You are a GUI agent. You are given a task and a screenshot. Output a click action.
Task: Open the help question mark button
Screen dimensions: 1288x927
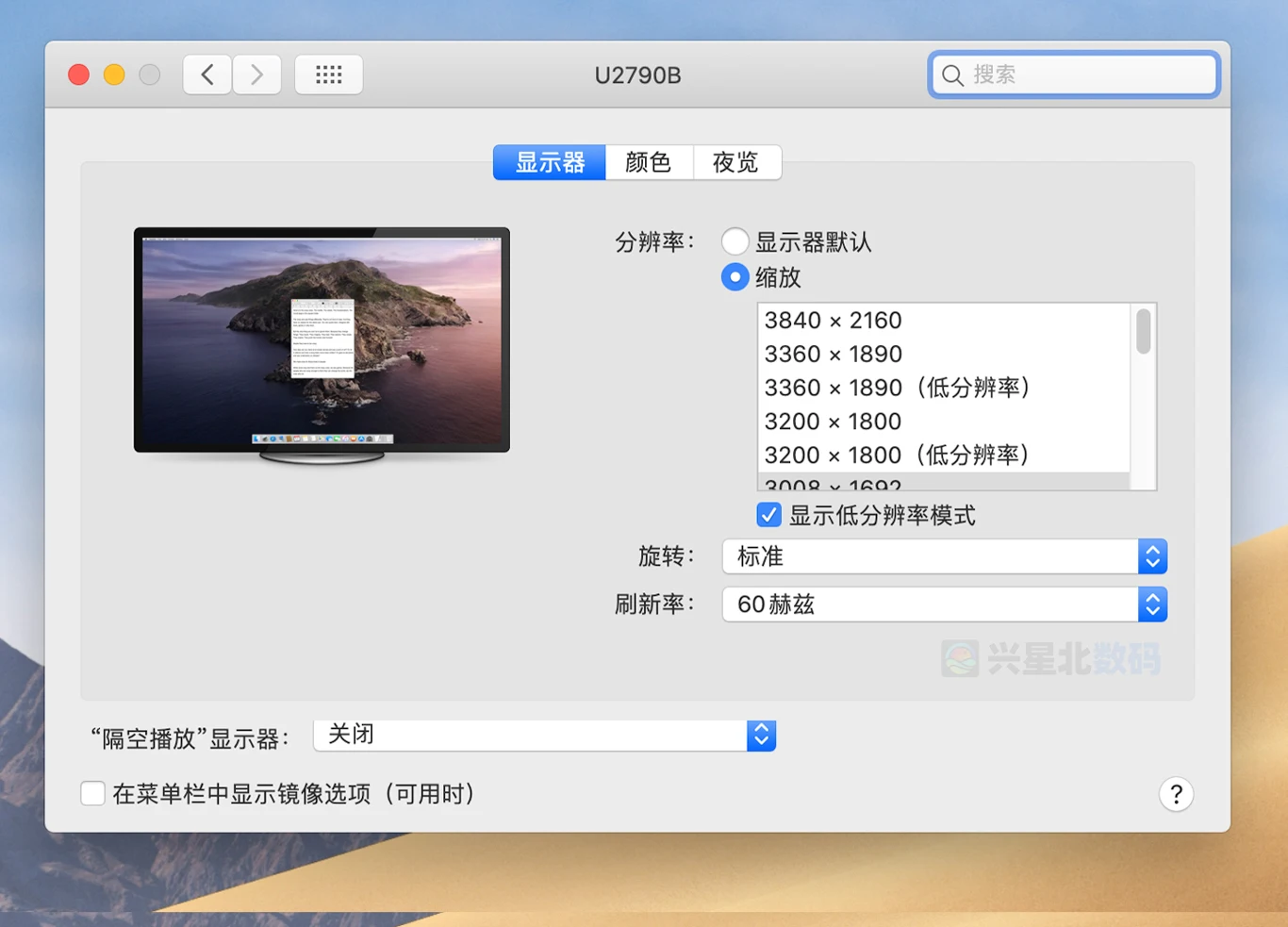point(1176,794)
